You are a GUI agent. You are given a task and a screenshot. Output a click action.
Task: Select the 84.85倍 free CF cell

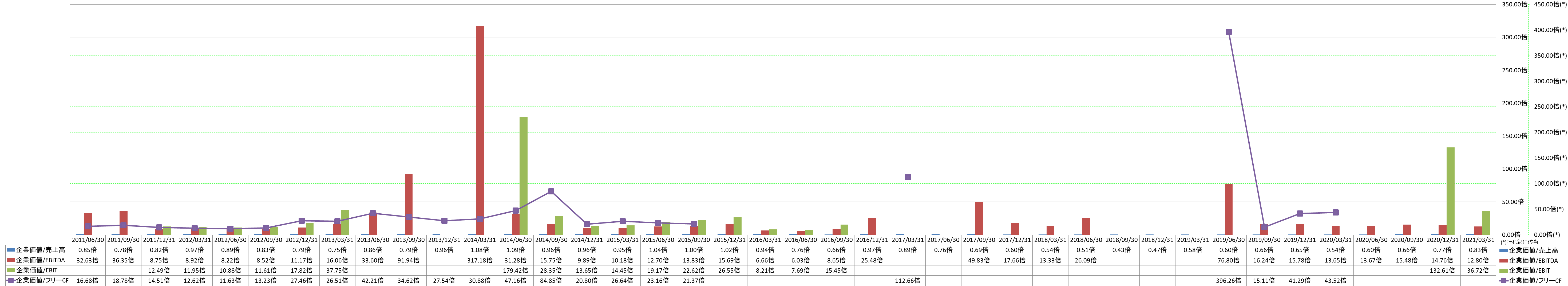(x=552, y=280)
